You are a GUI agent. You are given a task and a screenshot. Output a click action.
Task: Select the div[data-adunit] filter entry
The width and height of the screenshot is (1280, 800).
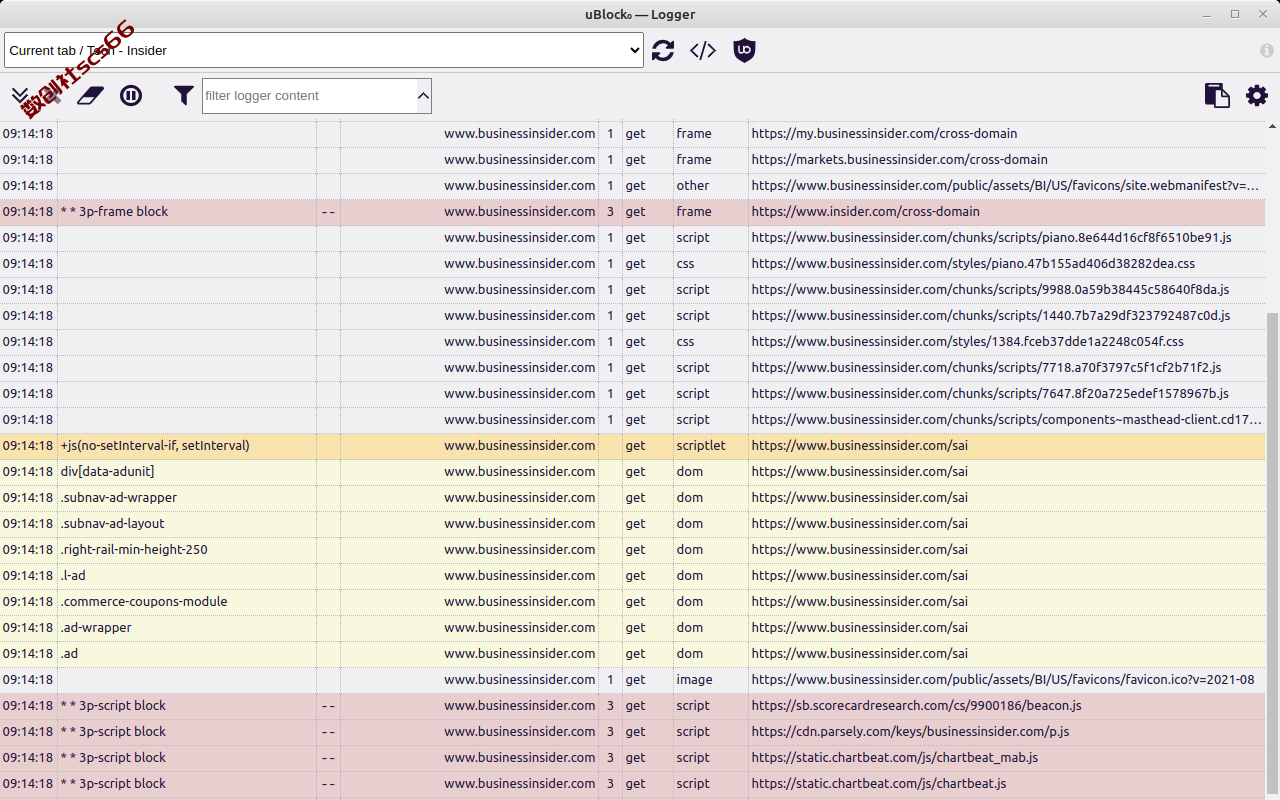pyautogui.click(x=107, y=472)
